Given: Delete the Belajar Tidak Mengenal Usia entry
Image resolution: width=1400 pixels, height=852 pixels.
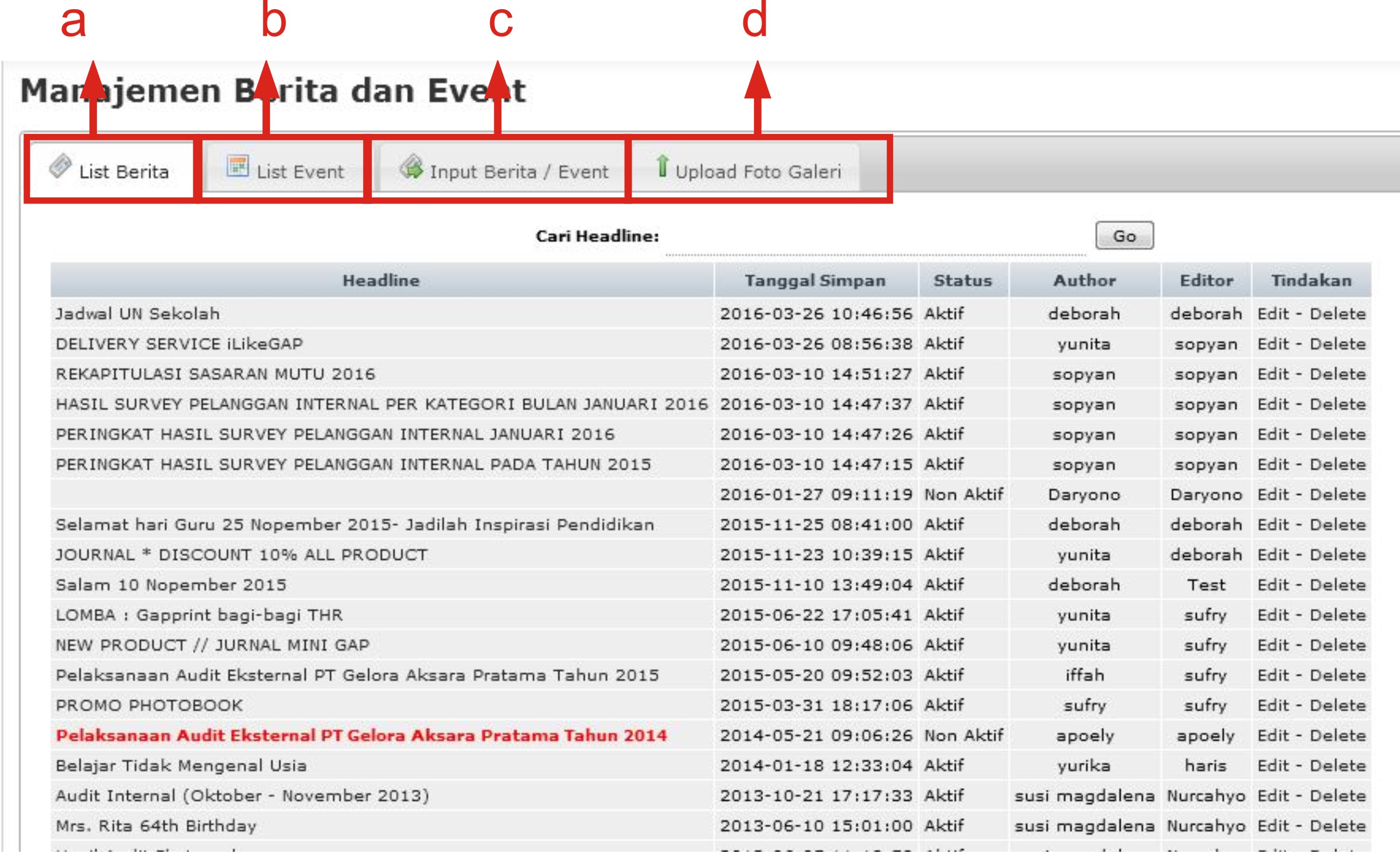Looking at the screenshot, I should [x=1338, y=766].
